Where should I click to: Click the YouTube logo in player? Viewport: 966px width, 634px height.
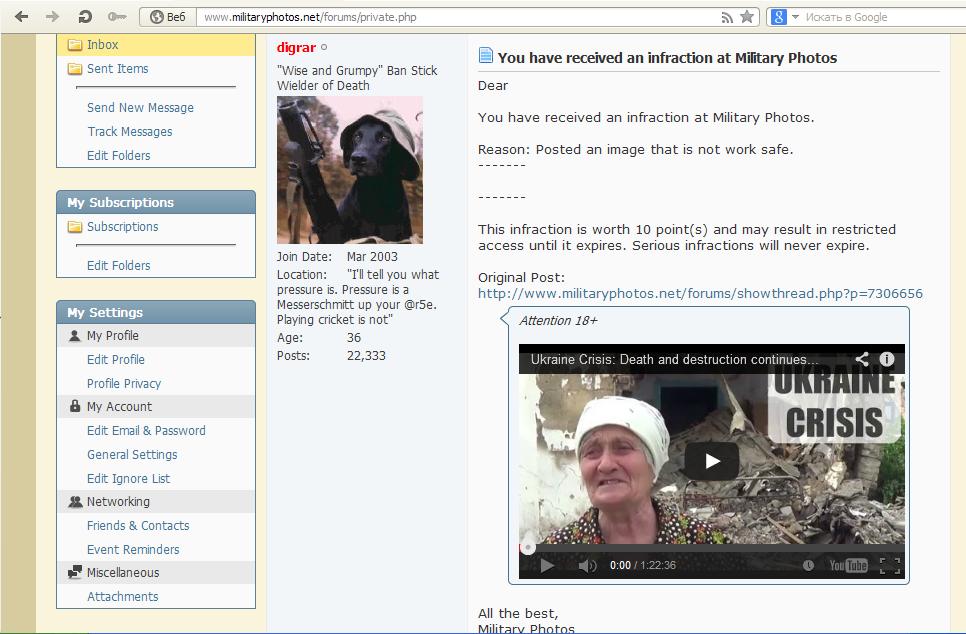tap(848, 565)
